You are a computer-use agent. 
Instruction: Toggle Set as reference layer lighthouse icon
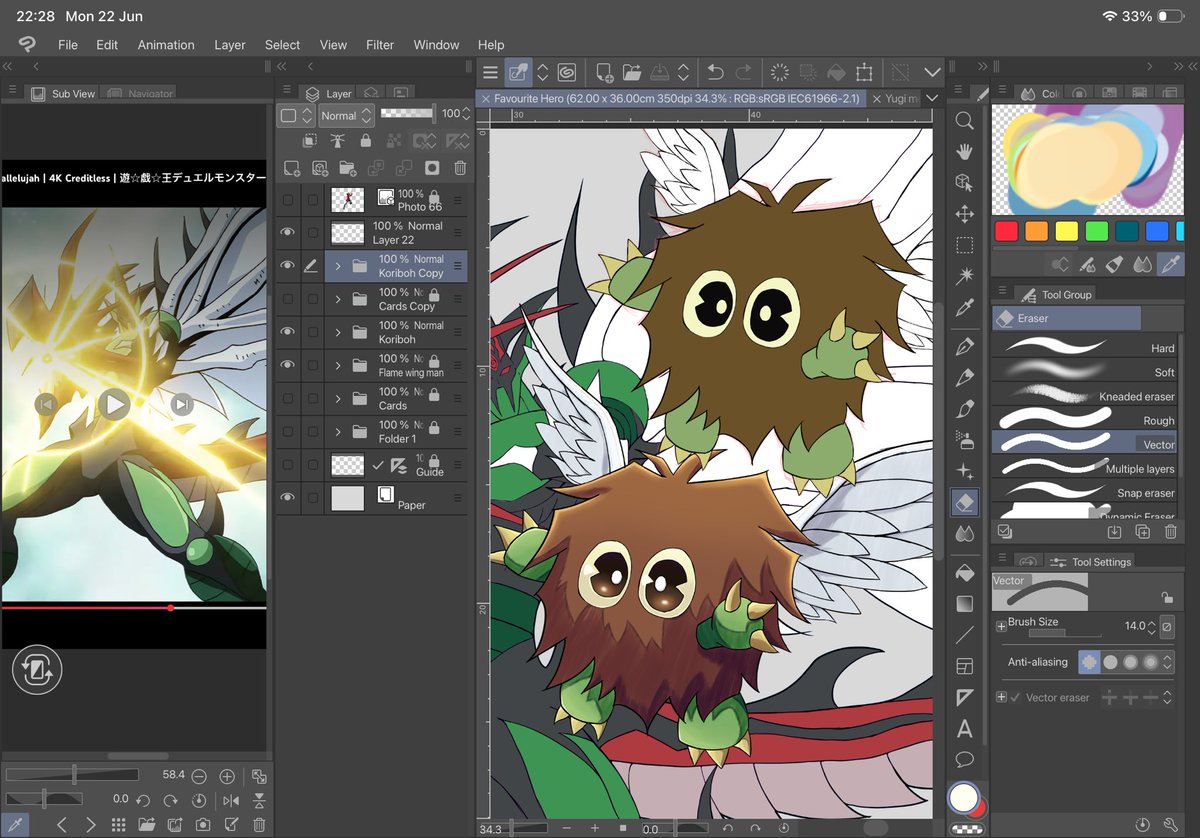pyautogui.click(x=339, y=141)
